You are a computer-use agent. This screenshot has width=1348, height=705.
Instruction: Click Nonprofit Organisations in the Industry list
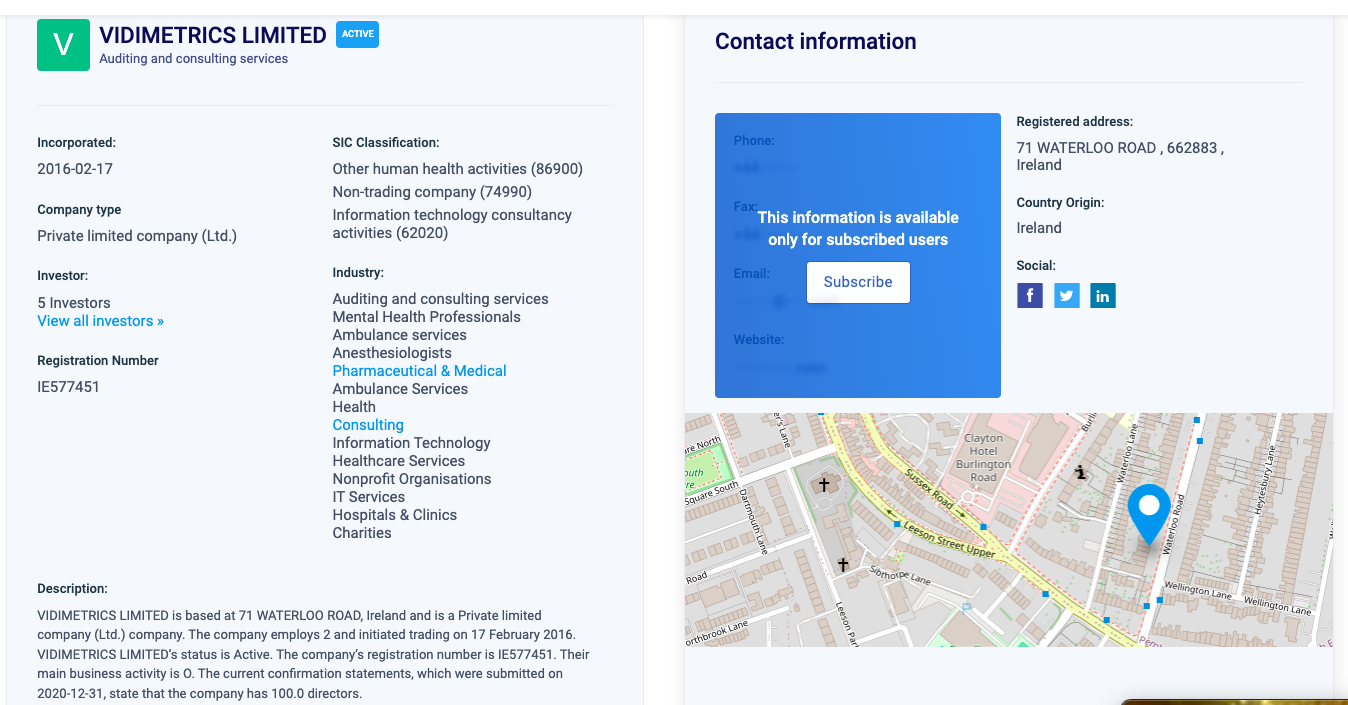(412, 479)
